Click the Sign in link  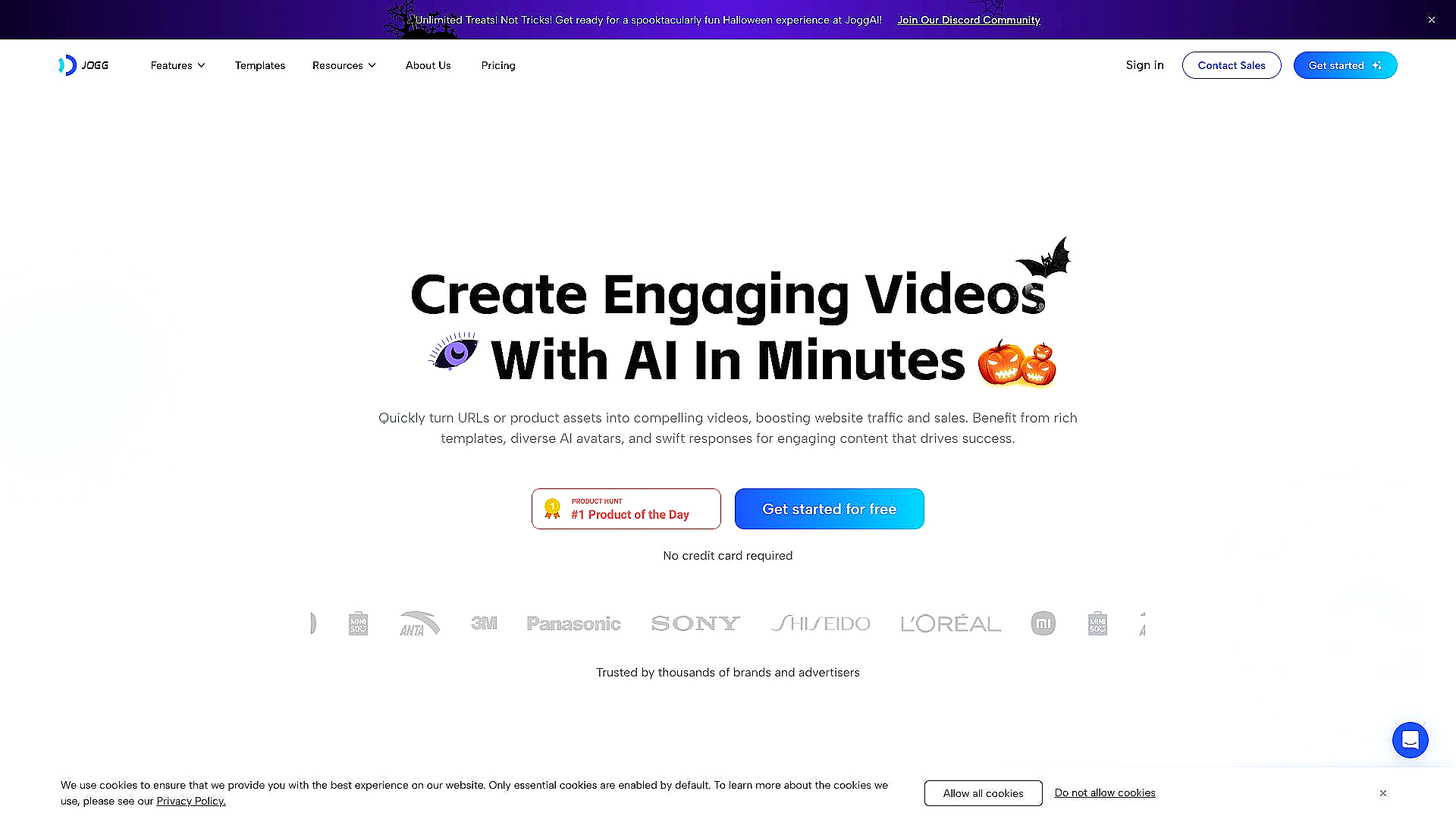[1145, 65]
